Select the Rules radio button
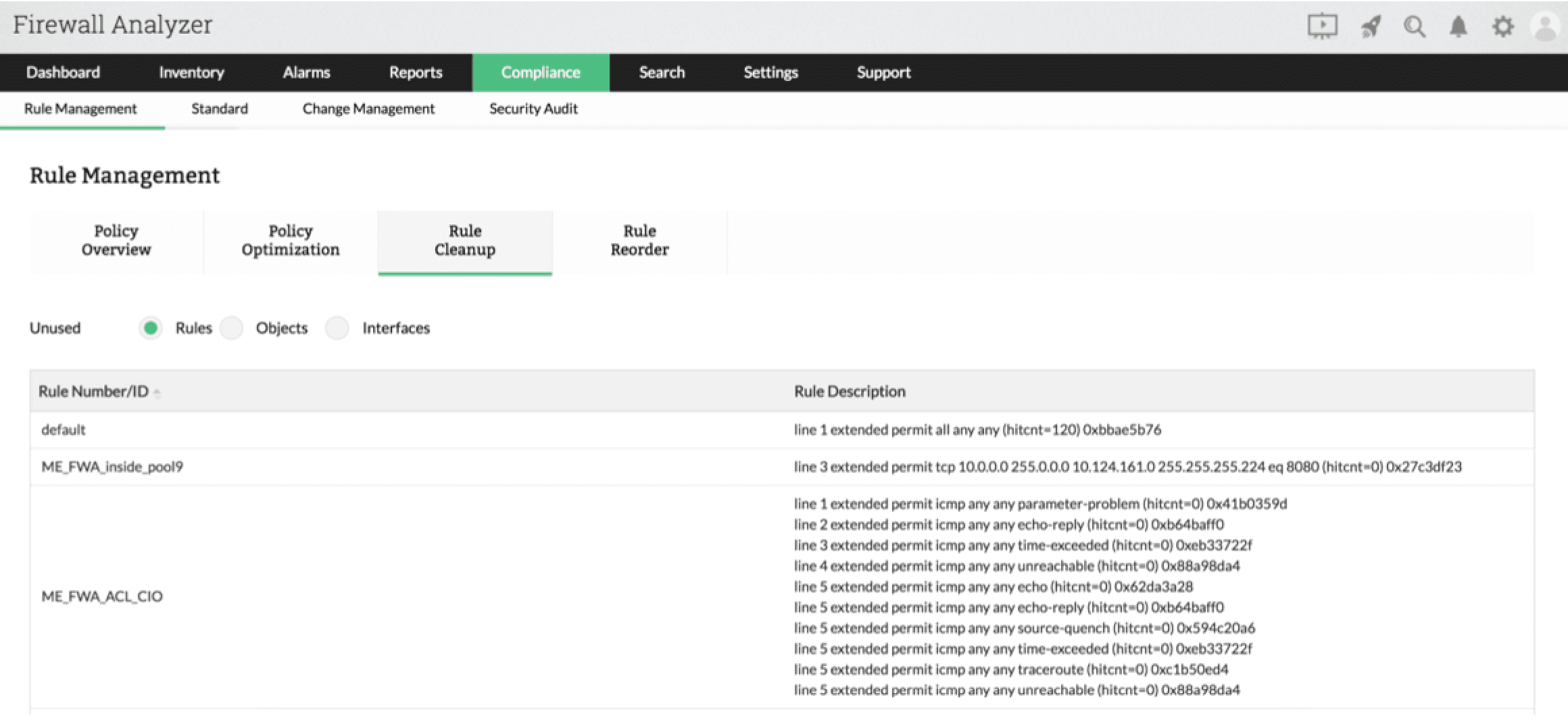 point(151,328)
